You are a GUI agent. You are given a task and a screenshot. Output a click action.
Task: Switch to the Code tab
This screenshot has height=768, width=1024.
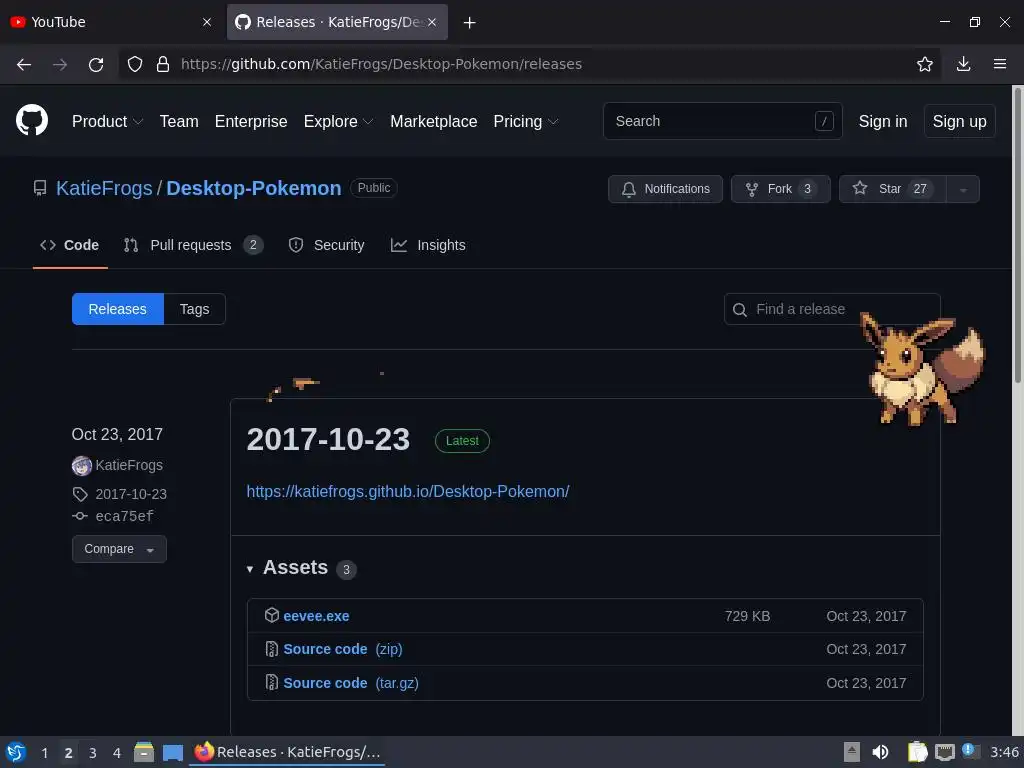[x=70, y=245]
